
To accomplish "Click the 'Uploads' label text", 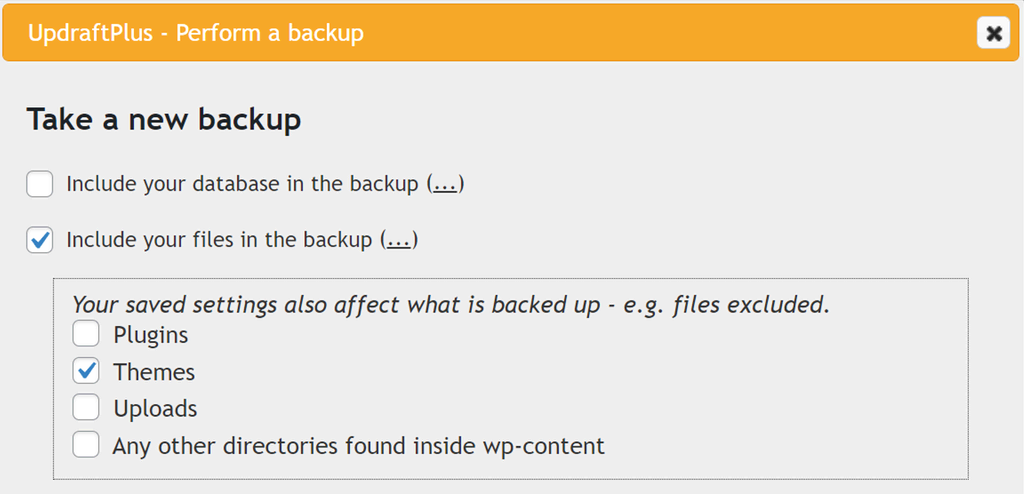I will (x=155, y=409).
